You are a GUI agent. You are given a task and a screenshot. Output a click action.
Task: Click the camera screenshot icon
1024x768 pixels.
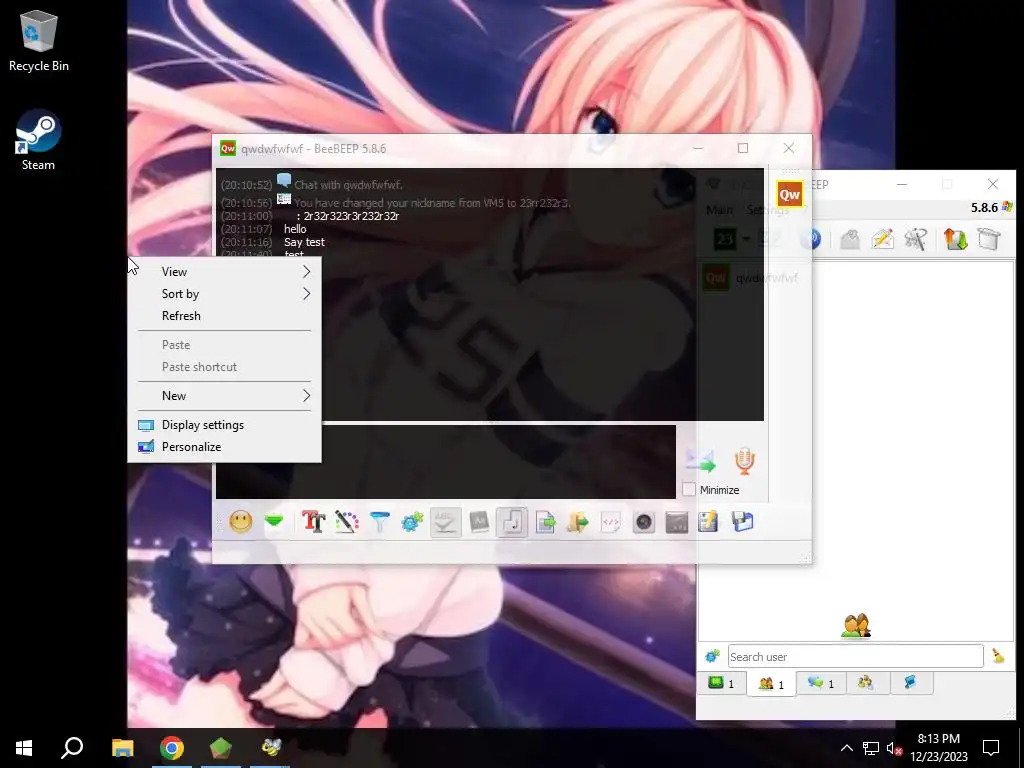pos(644,522)
